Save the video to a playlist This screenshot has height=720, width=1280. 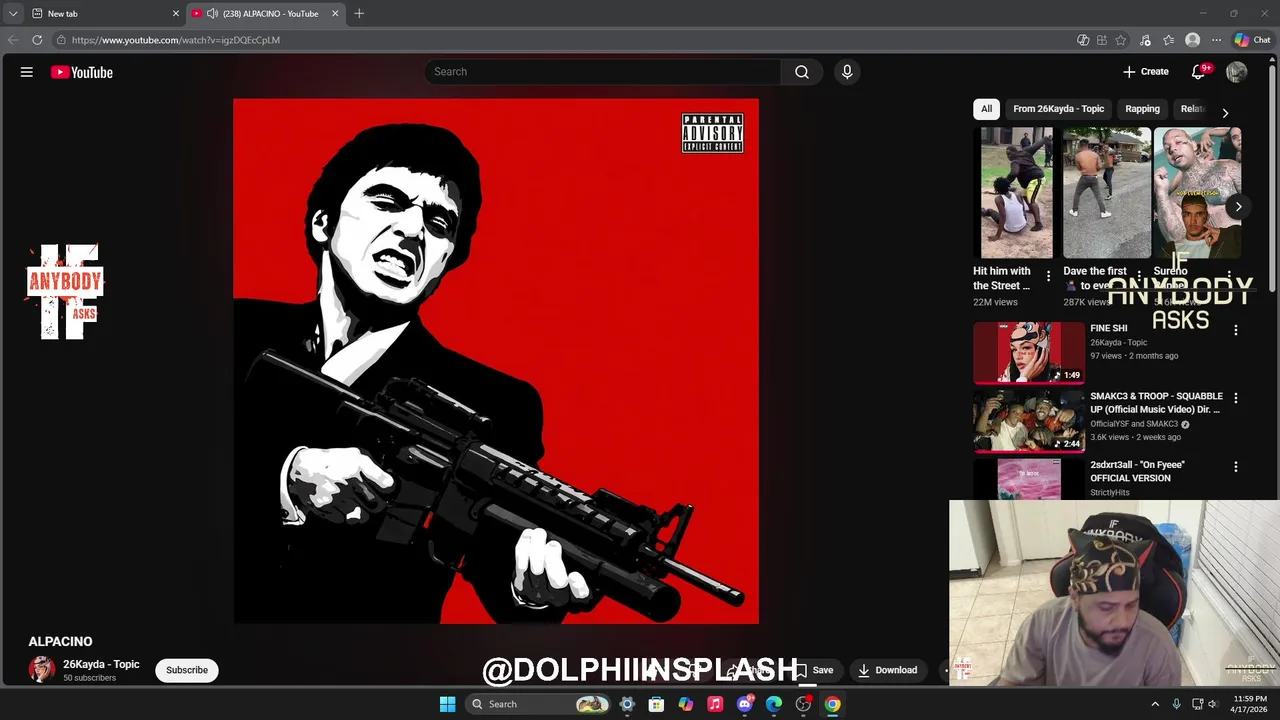[x=814, y=670]
